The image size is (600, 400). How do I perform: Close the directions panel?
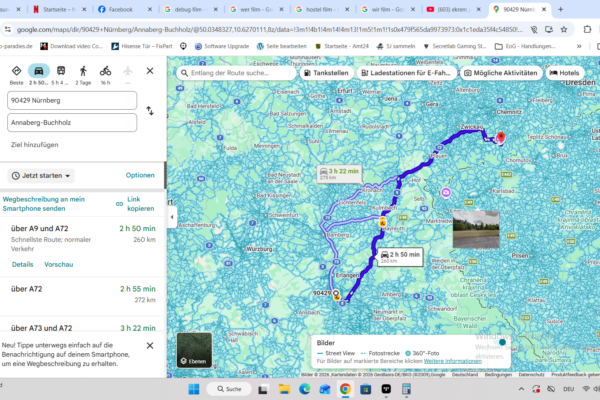[150, 71]
